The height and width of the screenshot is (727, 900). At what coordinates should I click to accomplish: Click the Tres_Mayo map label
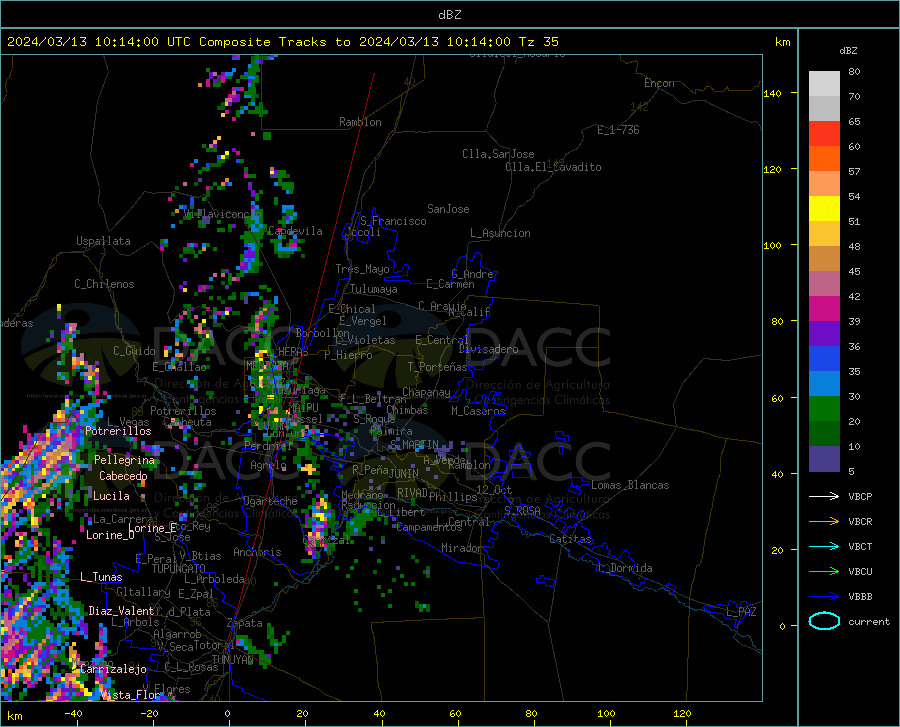coord(362,269)
